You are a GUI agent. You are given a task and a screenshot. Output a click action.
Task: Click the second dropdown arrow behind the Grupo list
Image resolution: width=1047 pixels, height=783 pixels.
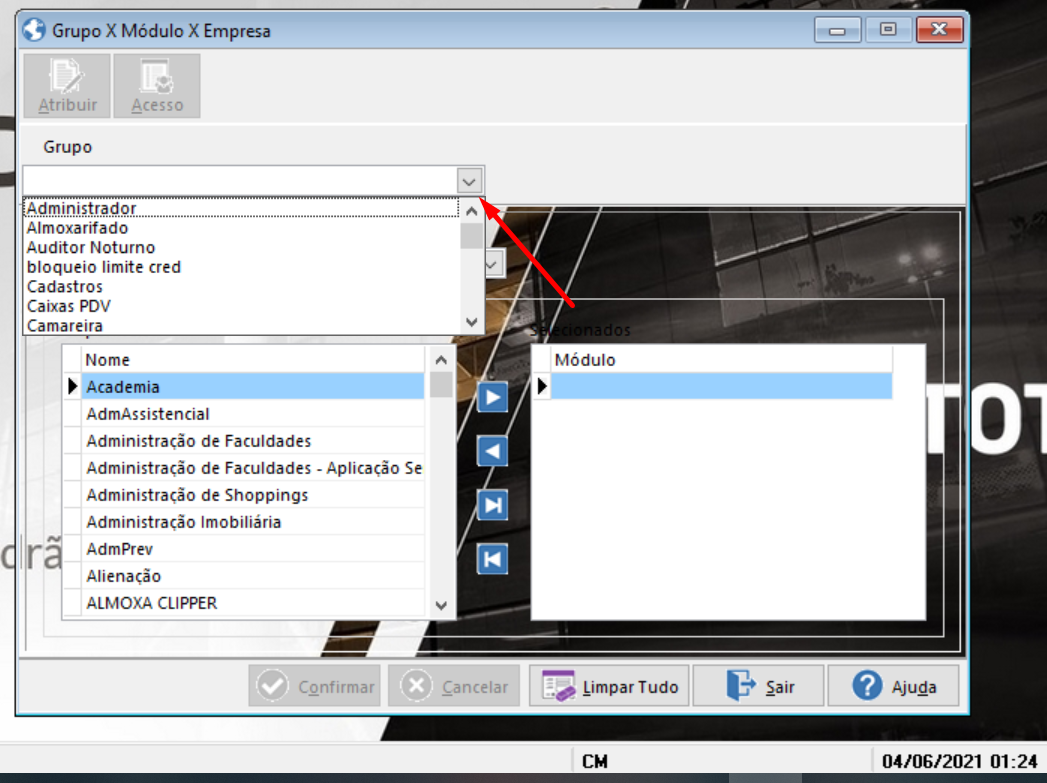click(x=493, y=265)
